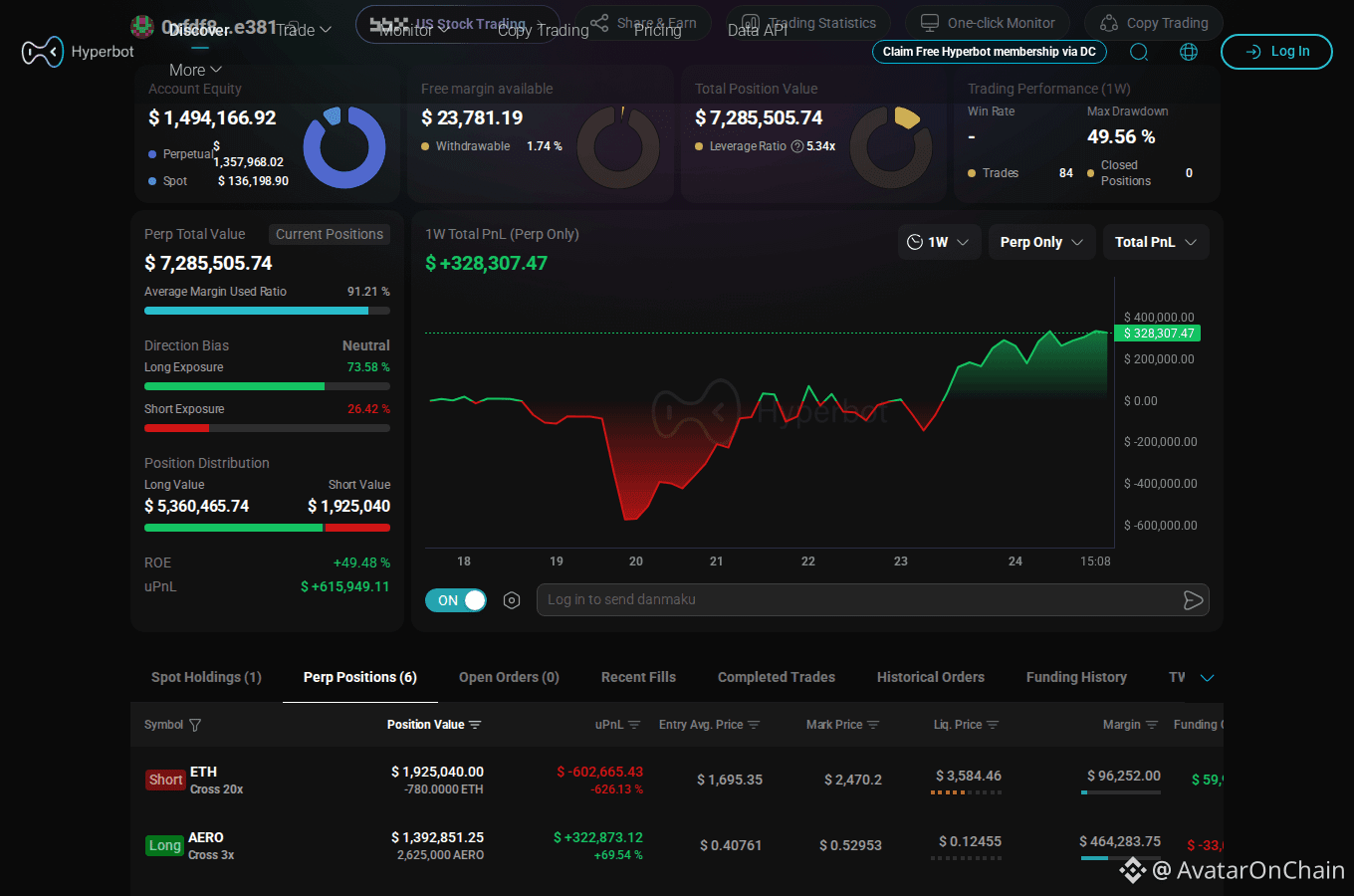1354x896 pixels.
Task: Open the search magnifier icon
Action: 1139,52
